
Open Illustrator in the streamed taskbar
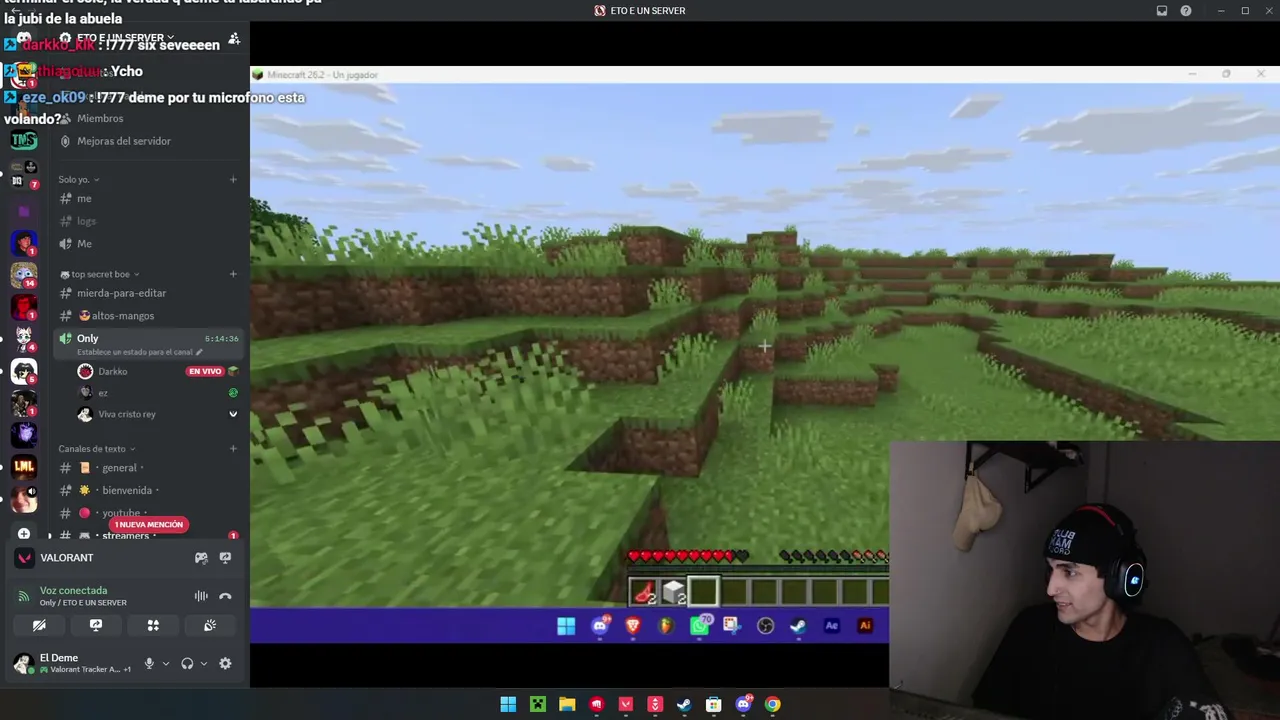[865, 626]
